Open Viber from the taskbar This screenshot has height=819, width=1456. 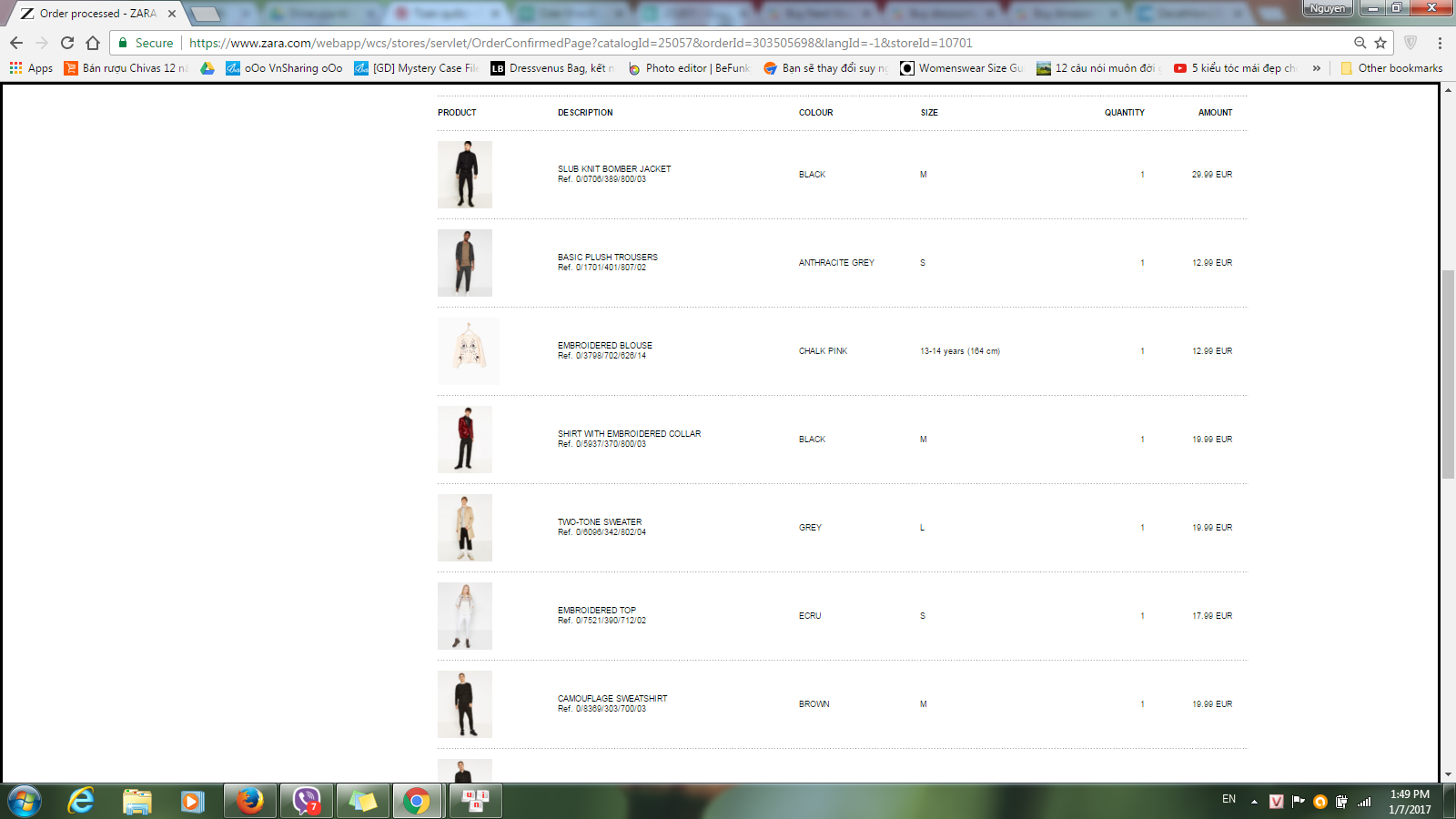(307, 801)
